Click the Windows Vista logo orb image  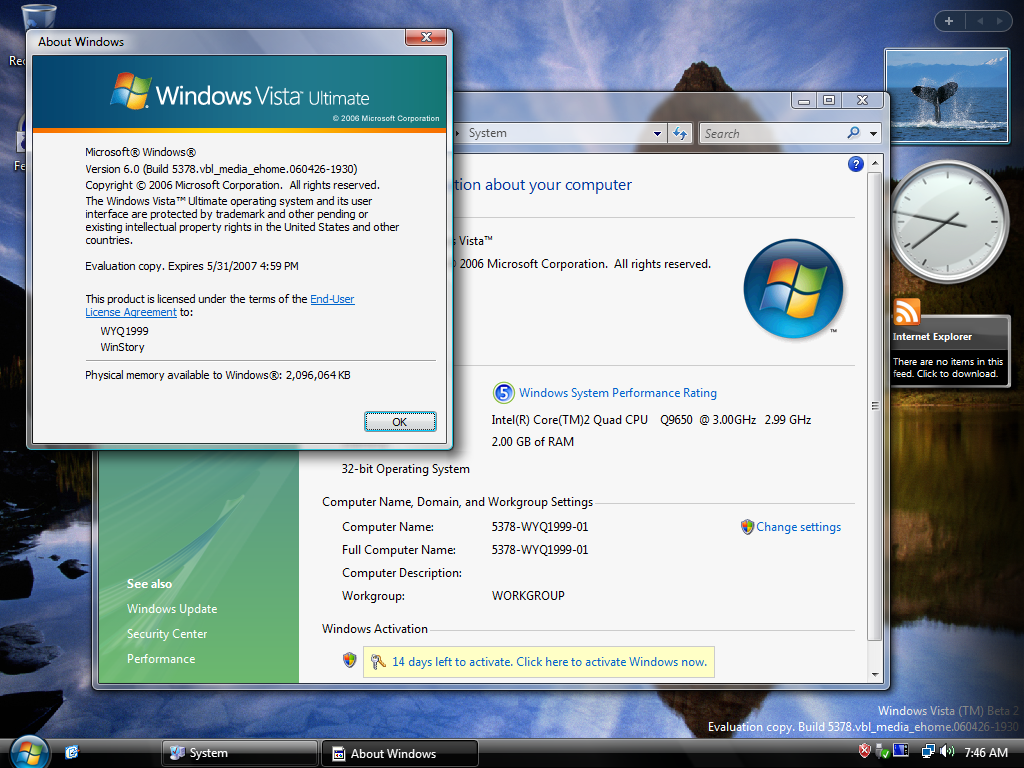793,288
